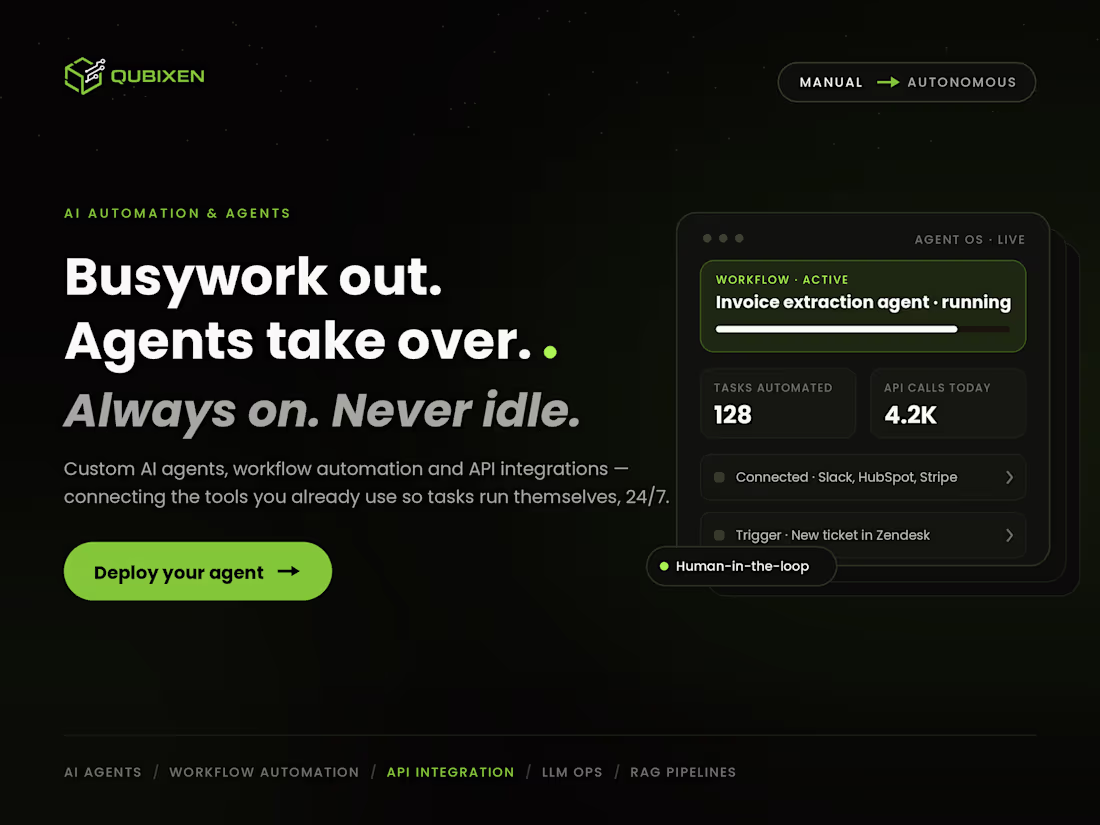Click the green status dot in Human-in-the-loop
1100x825 pixels.
pos(664,566)
